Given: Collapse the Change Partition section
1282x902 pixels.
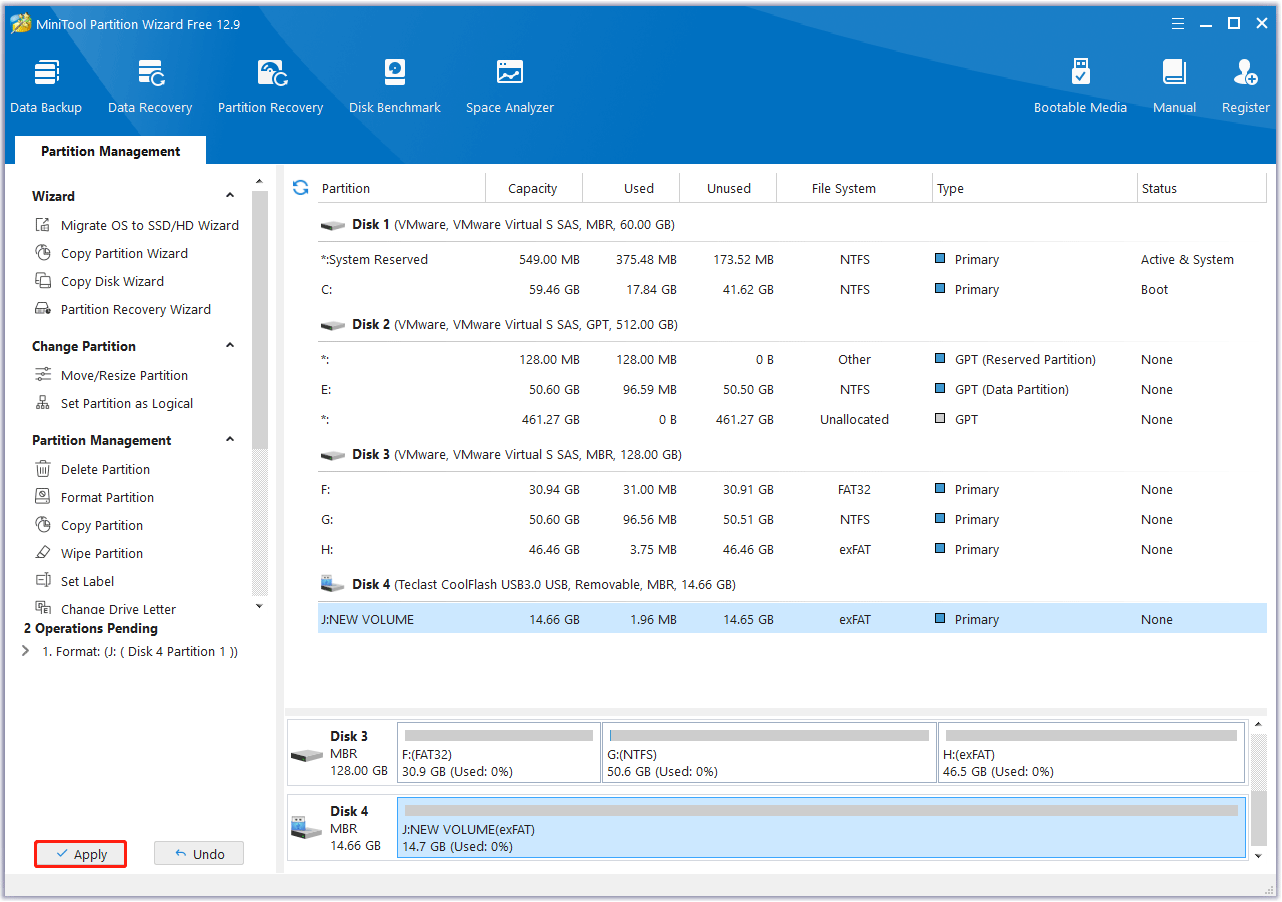Looking at the screenshot, I should tap(230, 346).
